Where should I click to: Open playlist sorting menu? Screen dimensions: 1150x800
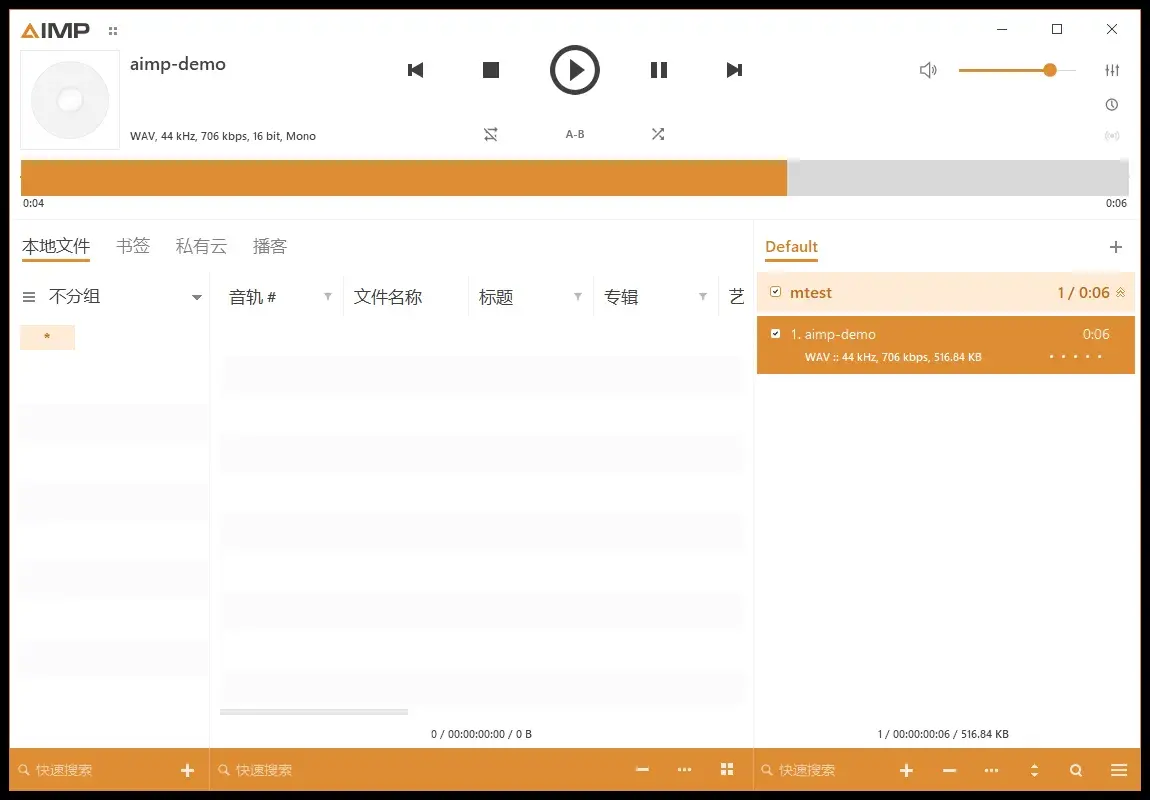point(1034,770)
